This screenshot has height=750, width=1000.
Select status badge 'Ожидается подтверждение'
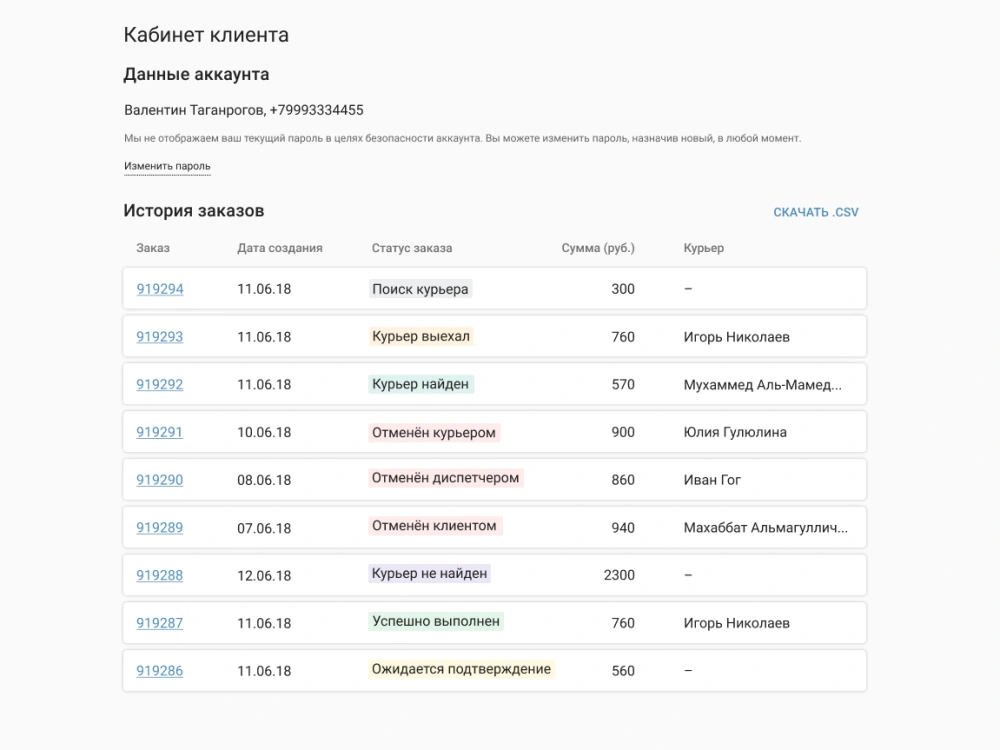tap(461, 669)
